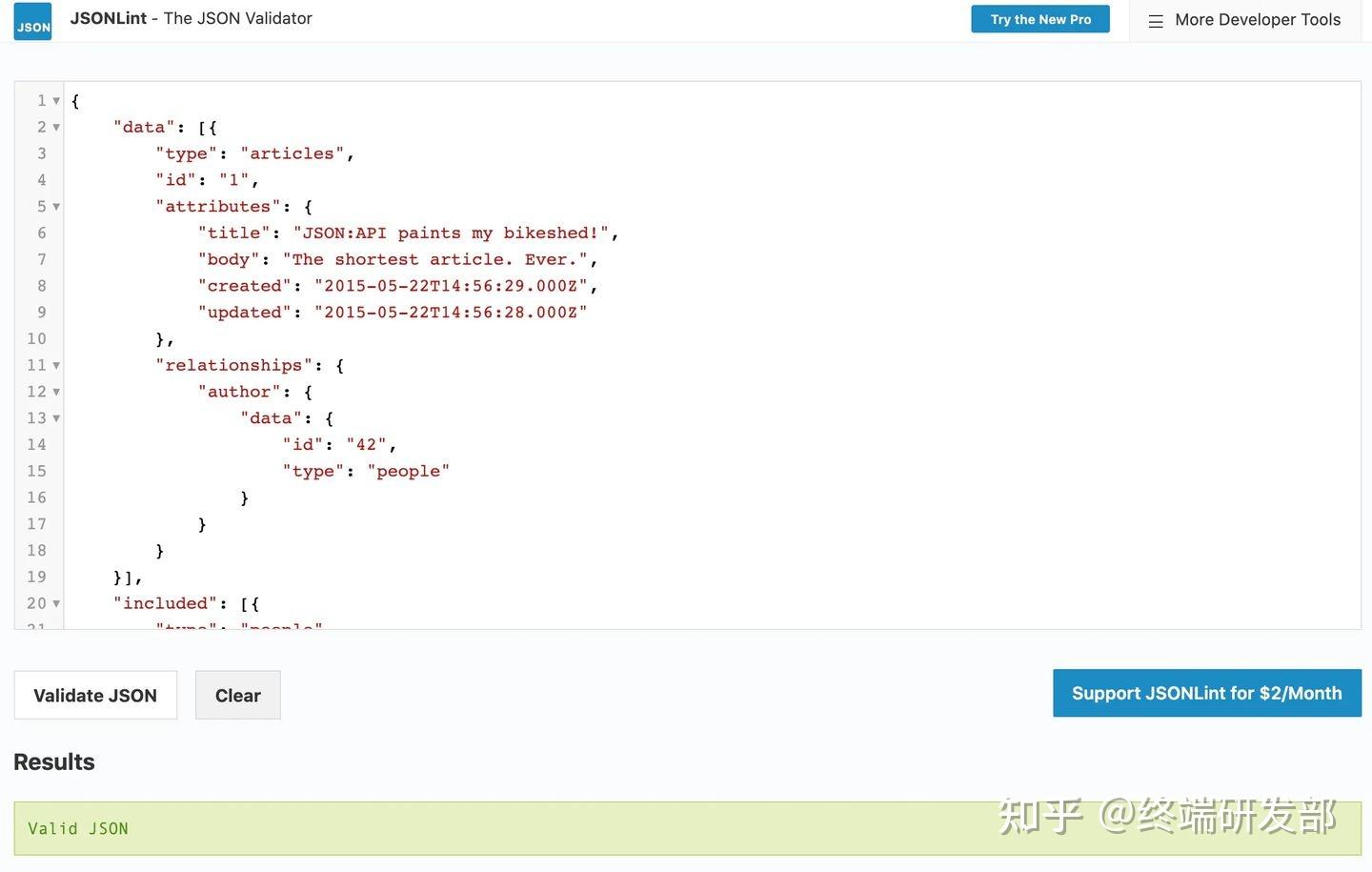Click the JSON logo icon
Screen dimensions: 1372x872
(31, 19)
